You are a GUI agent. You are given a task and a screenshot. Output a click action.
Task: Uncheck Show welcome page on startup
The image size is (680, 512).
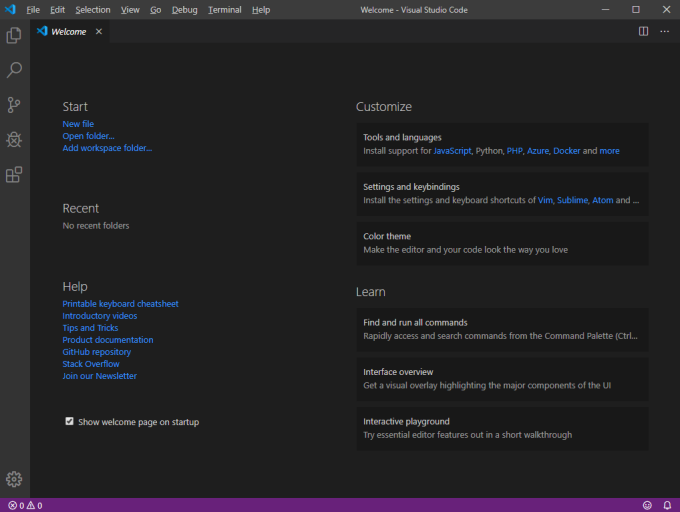click(x=69, y=421)
